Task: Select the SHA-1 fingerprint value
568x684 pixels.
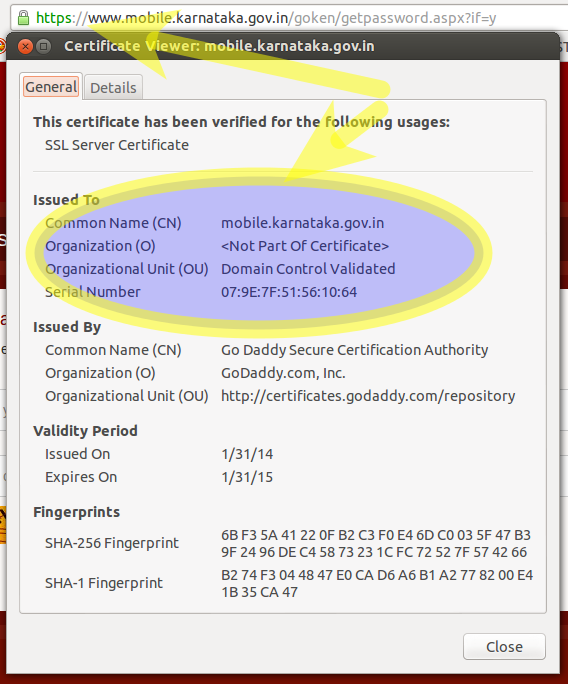Action: [377, 584]
